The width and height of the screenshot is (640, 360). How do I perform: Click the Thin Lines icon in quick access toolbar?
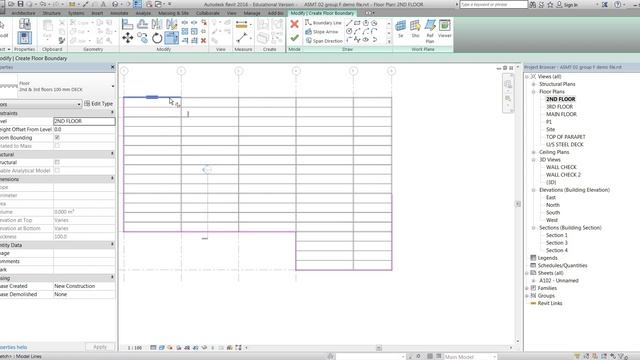pyautogui.click(x=138, y=4)
